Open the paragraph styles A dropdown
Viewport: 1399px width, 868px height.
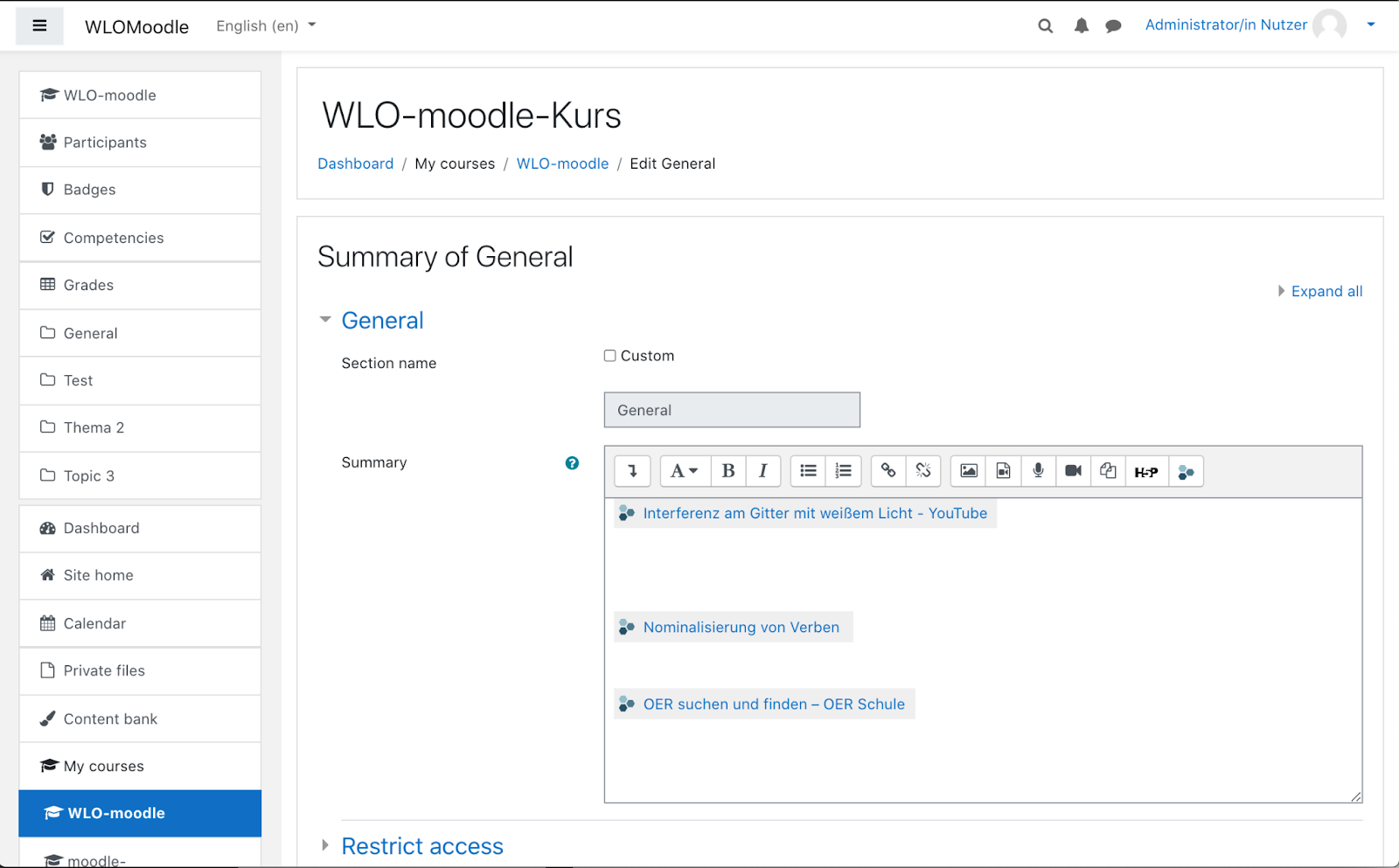[685, 471]
